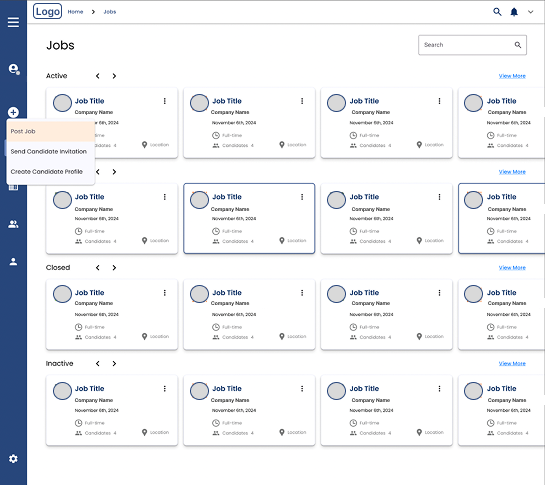Open kebab menu on third card in second row
Viewport: 546px width, 485px height.
point(439,197)
